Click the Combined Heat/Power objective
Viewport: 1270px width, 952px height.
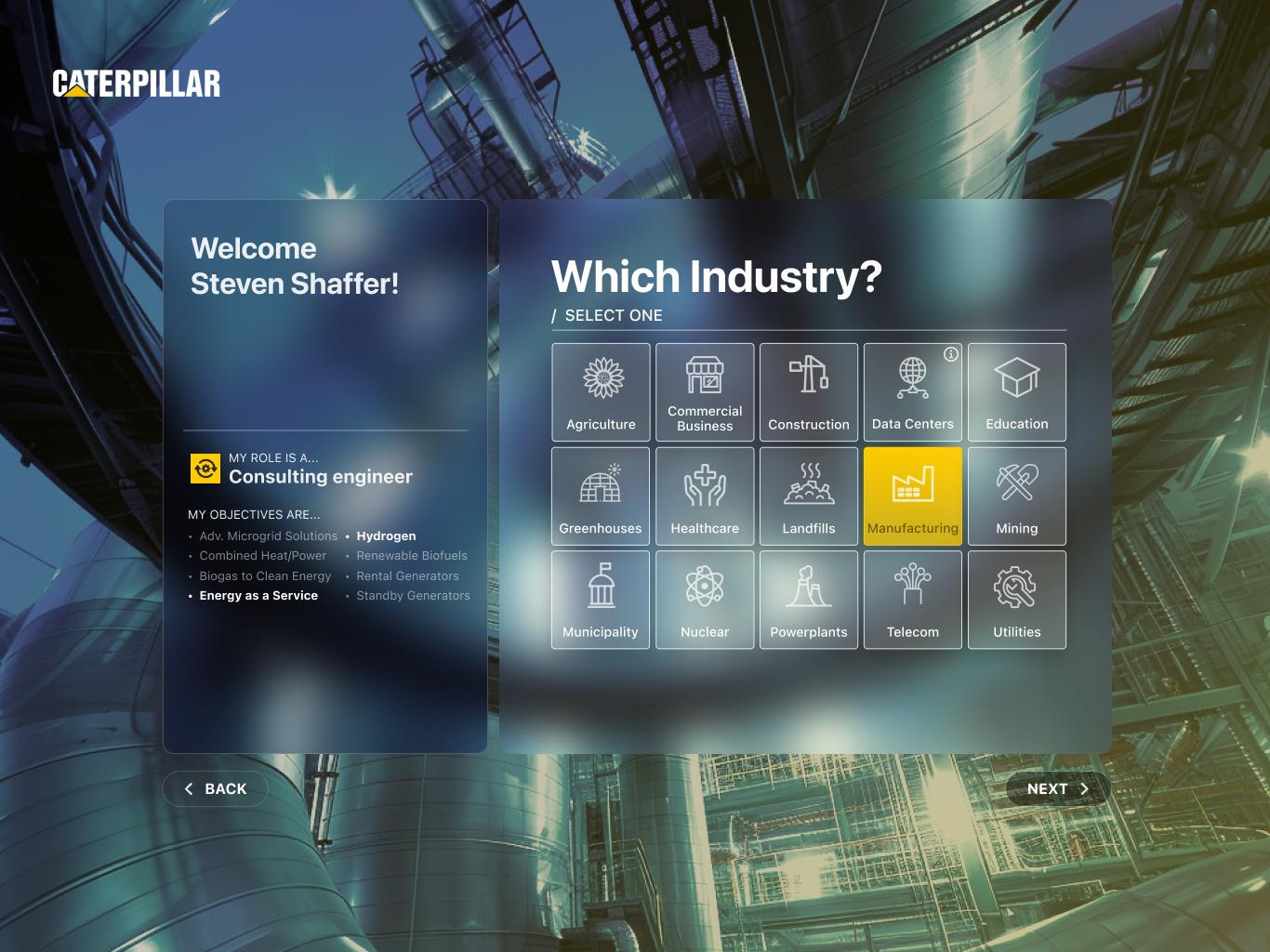(x=263, y=556)
